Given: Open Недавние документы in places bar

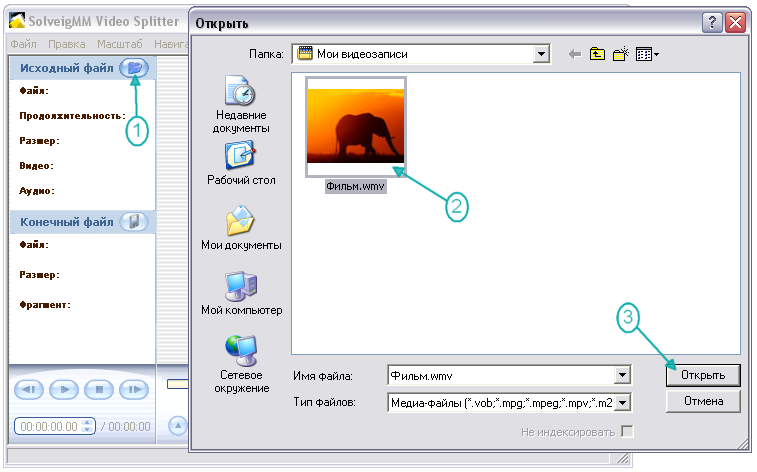Looking at the screenshot, I should tap(241, 105).
